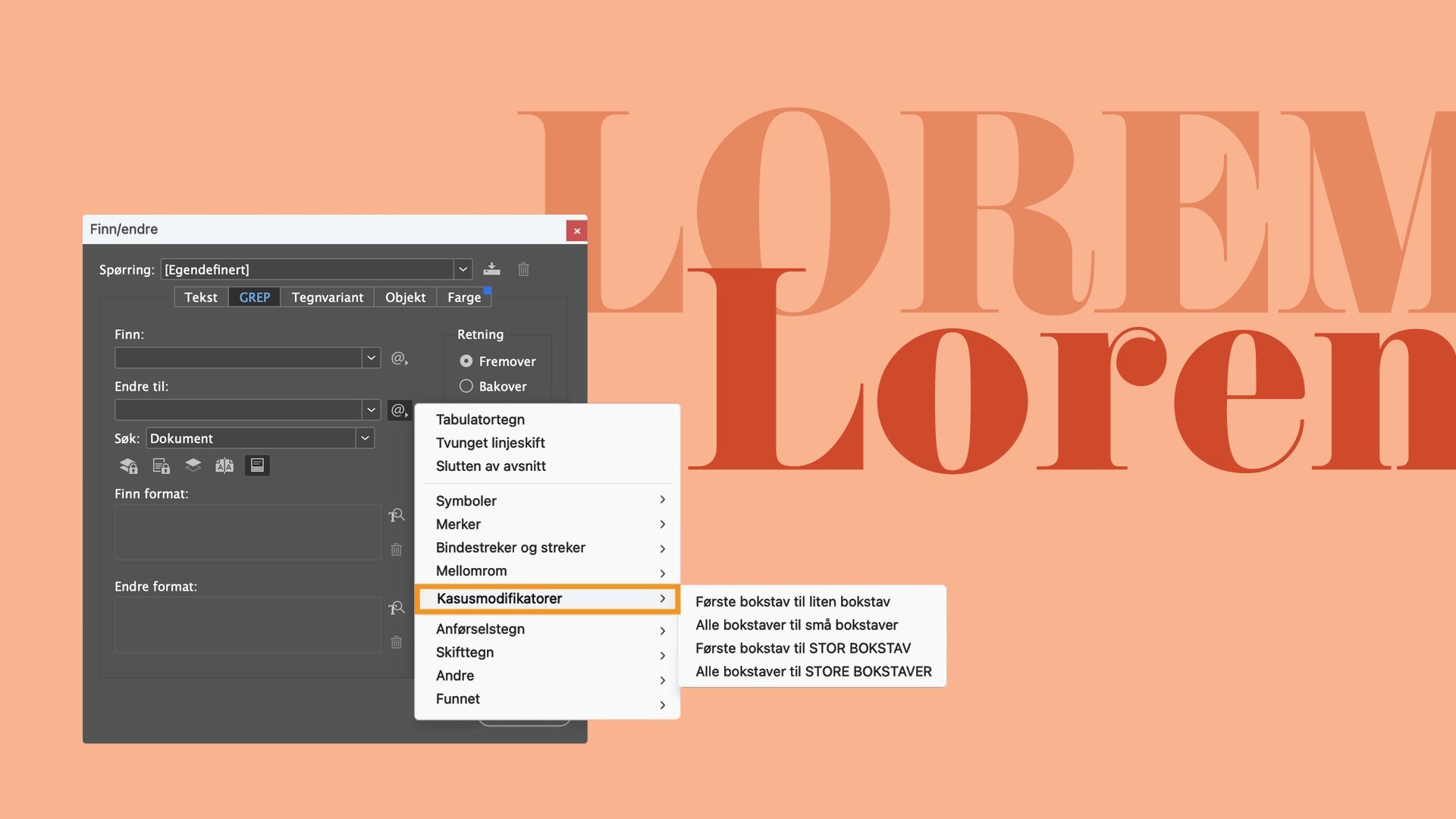Switch to the Tegnvariant tab
This screenshot has width=1456, height=819.
327,297
